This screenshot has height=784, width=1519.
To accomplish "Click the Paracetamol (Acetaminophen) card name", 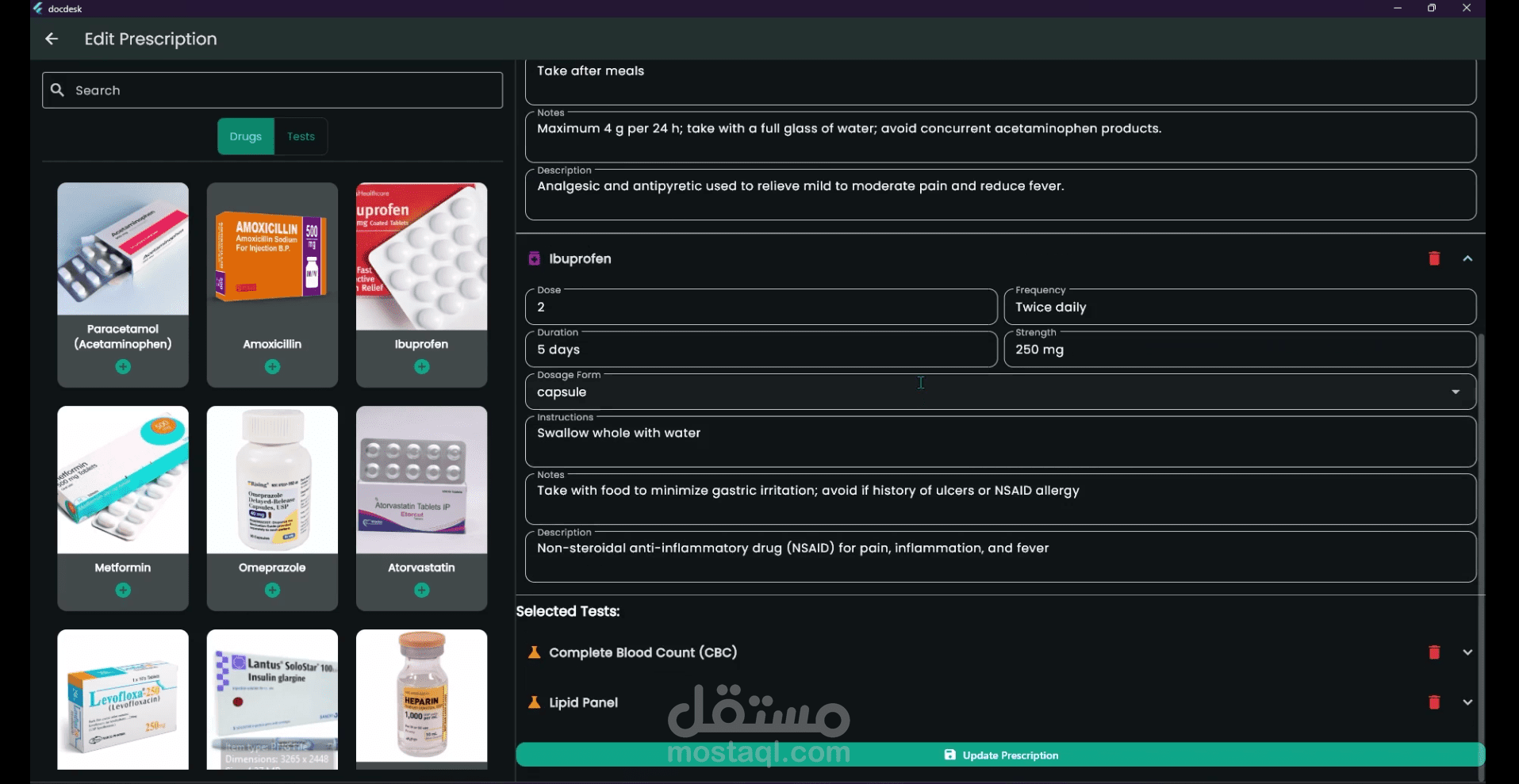I will tap(123, 336).
